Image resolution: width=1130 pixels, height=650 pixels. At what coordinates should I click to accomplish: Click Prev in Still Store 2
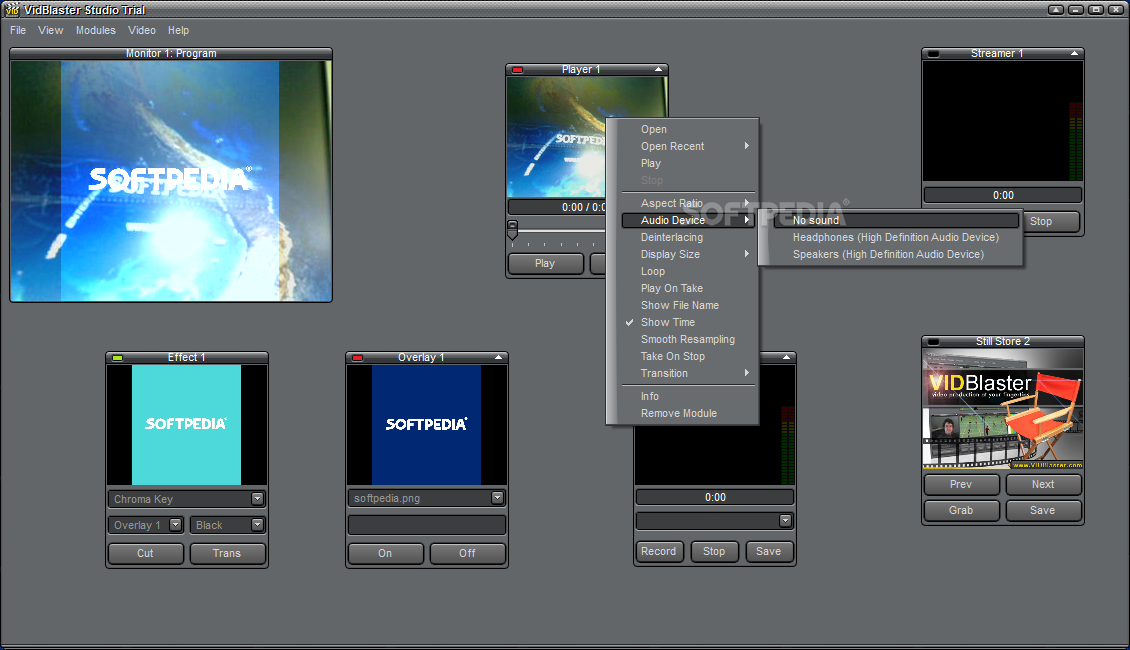point(961,484)
